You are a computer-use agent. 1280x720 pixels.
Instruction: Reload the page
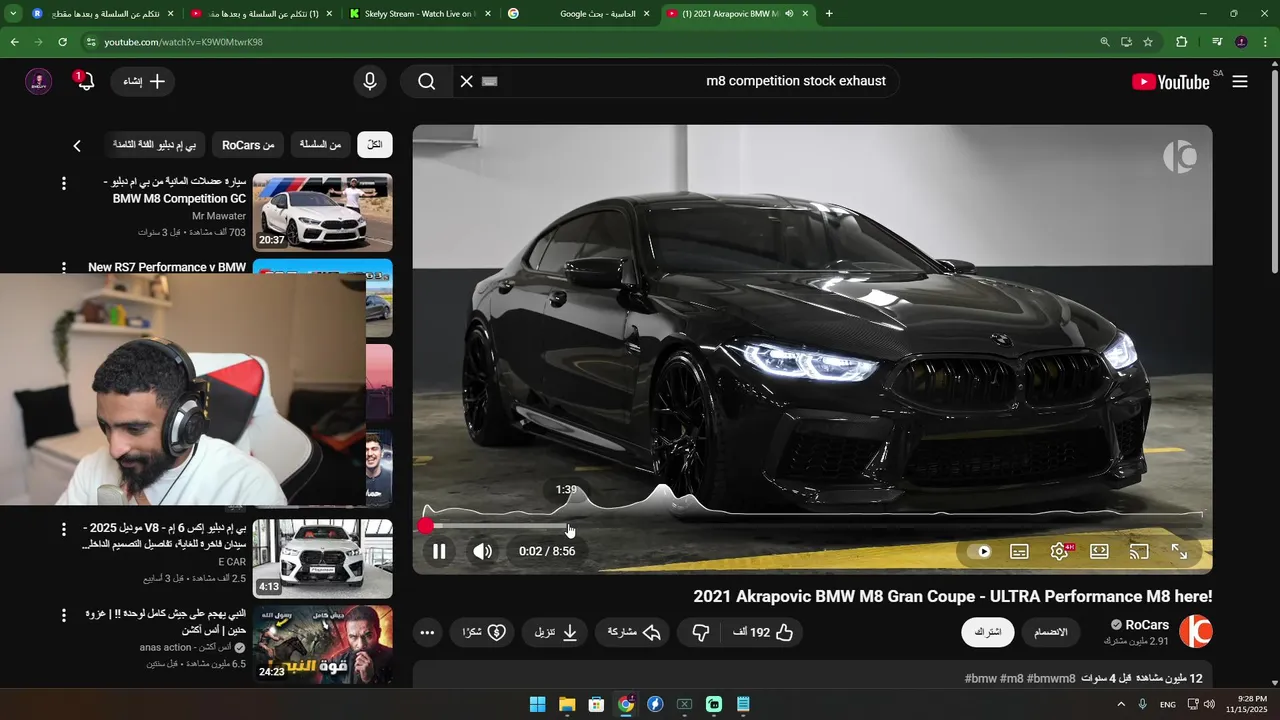pyautogui.click(x=62, y=42)
